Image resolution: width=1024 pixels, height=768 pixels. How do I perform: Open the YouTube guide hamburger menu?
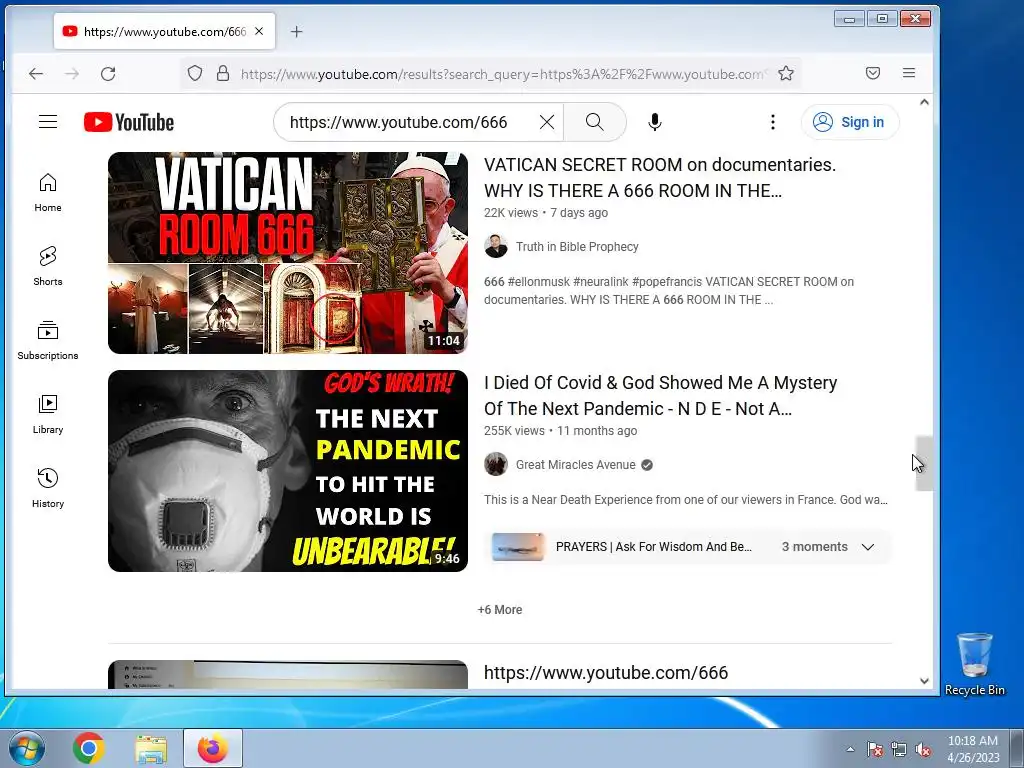point(48,122)
